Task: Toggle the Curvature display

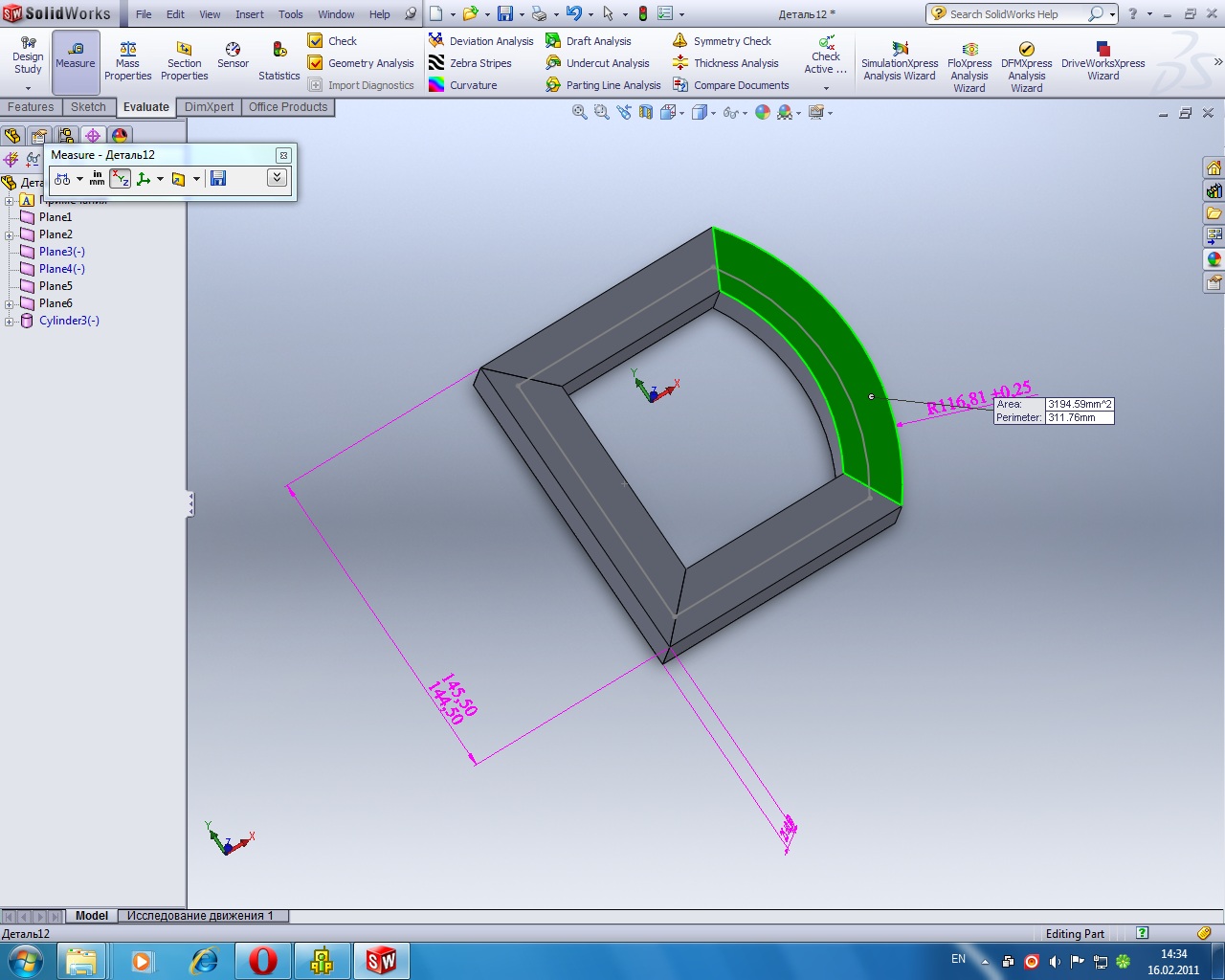Action: tap(463, 85)
